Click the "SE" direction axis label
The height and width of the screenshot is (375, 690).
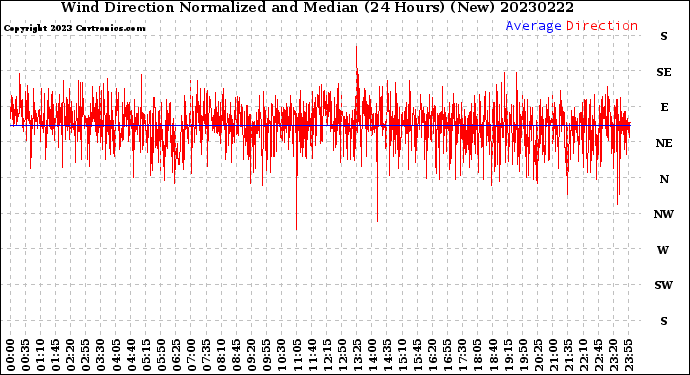pyautogui.click(x=664, y=72)
